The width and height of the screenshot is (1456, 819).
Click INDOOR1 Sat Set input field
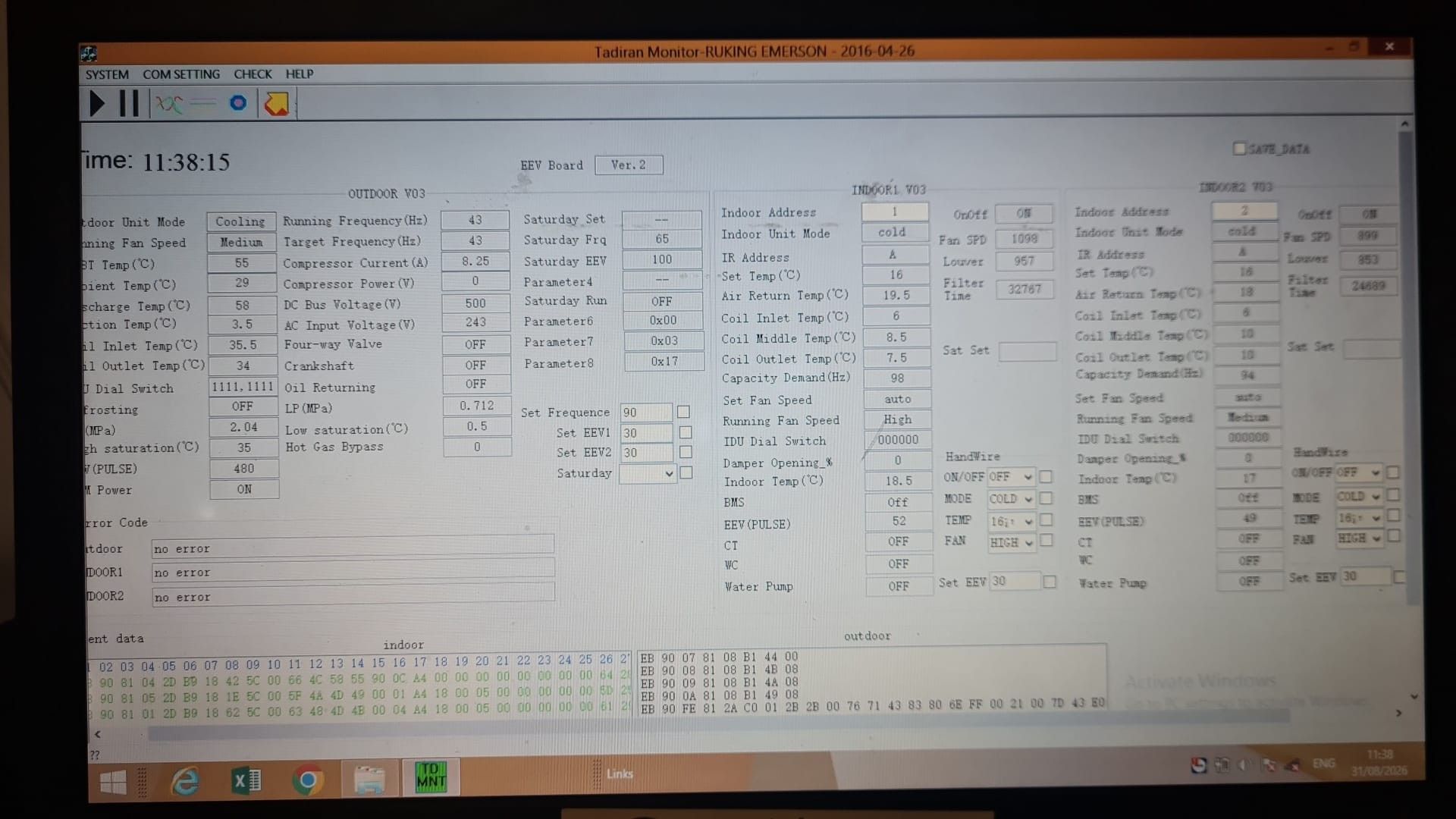[x=1028, y=351]
